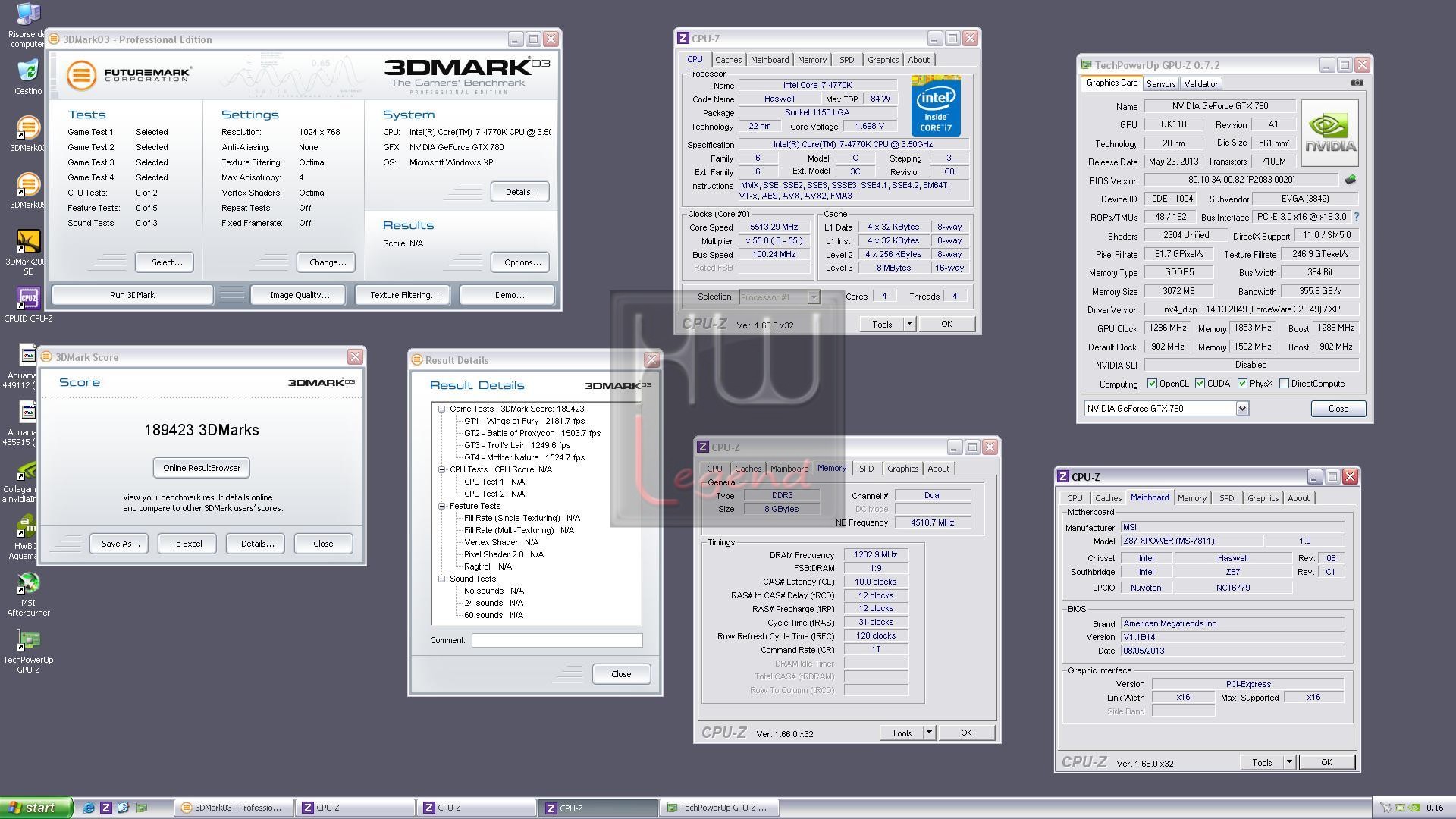The image size is (1456, 819).
Task: Click the bus interface question mark icon
Action: [x=1357, y=217]
